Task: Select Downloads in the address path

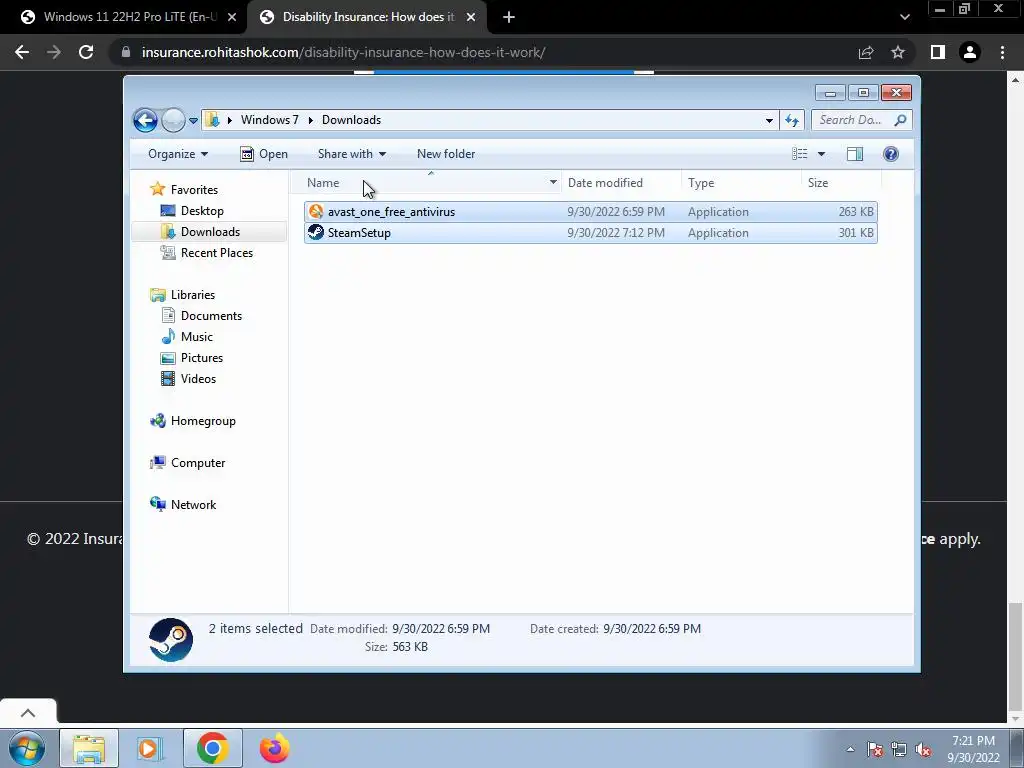Action: click(x=351, y=120)
